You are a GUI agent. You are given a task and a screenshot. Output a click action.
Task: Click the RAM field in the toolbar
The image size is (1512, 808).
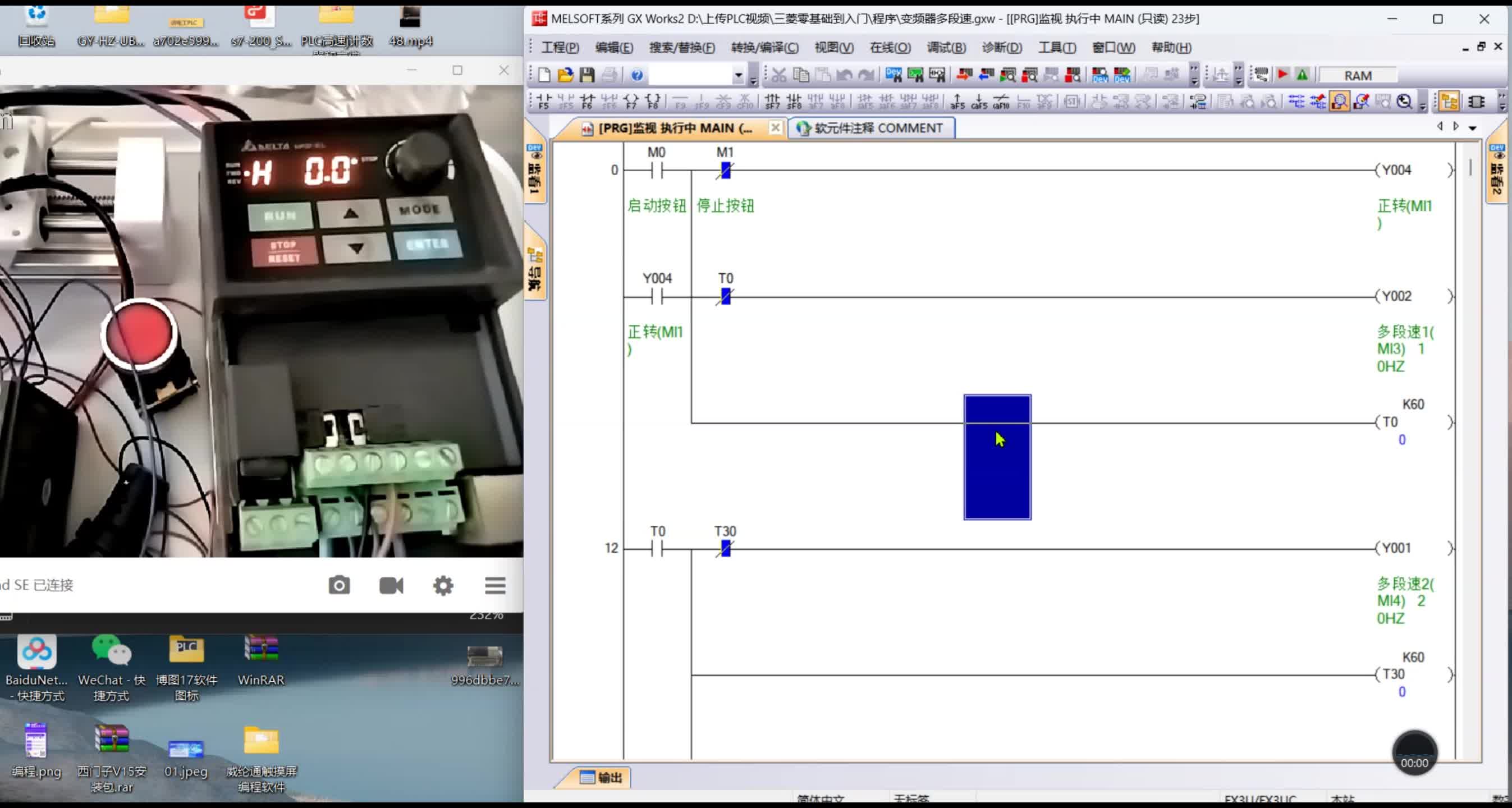click(1358, 75)
